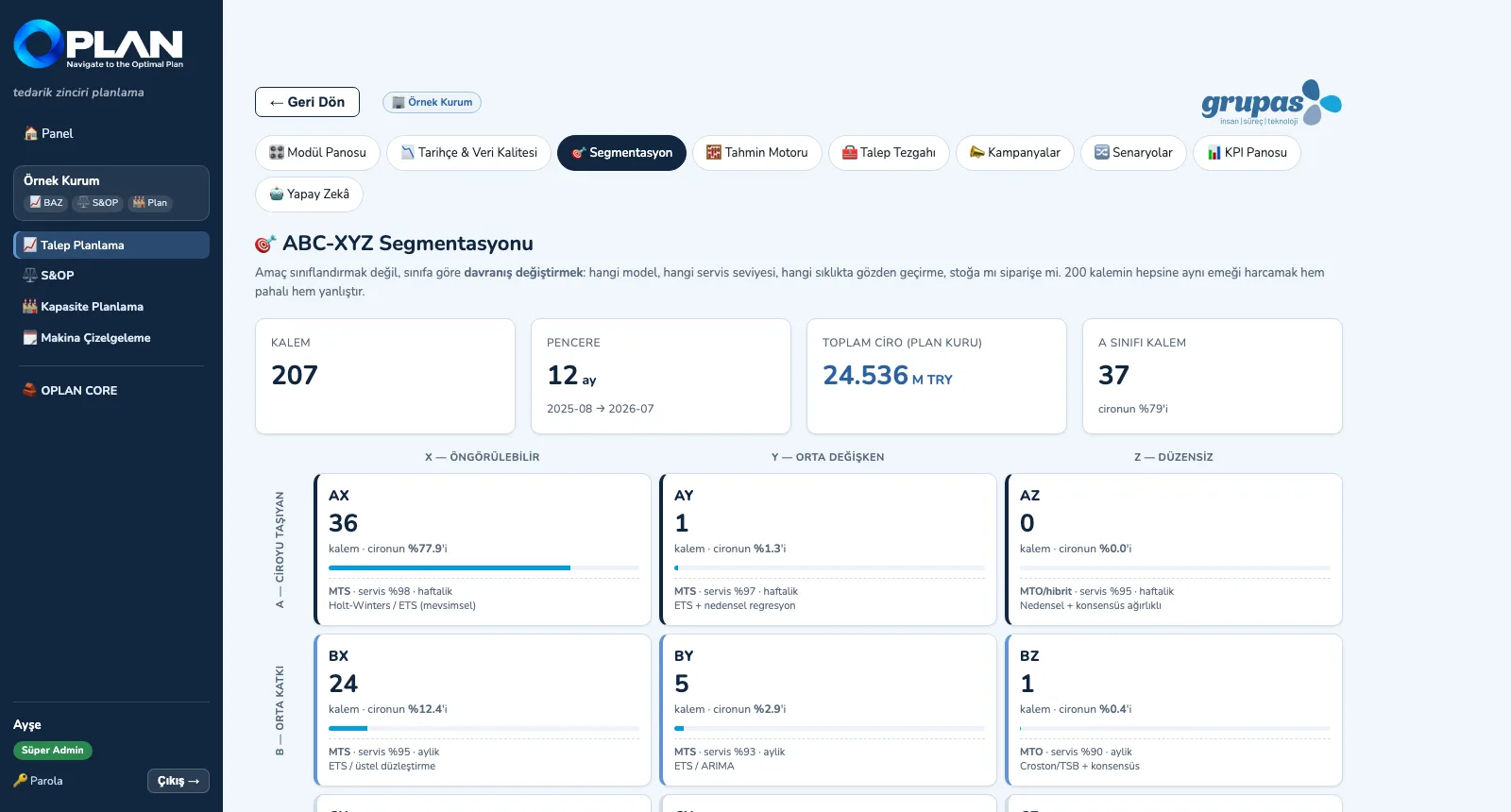
Task: Click the Kapasite Planlama factory icon
Action: [x=30, y=306]
